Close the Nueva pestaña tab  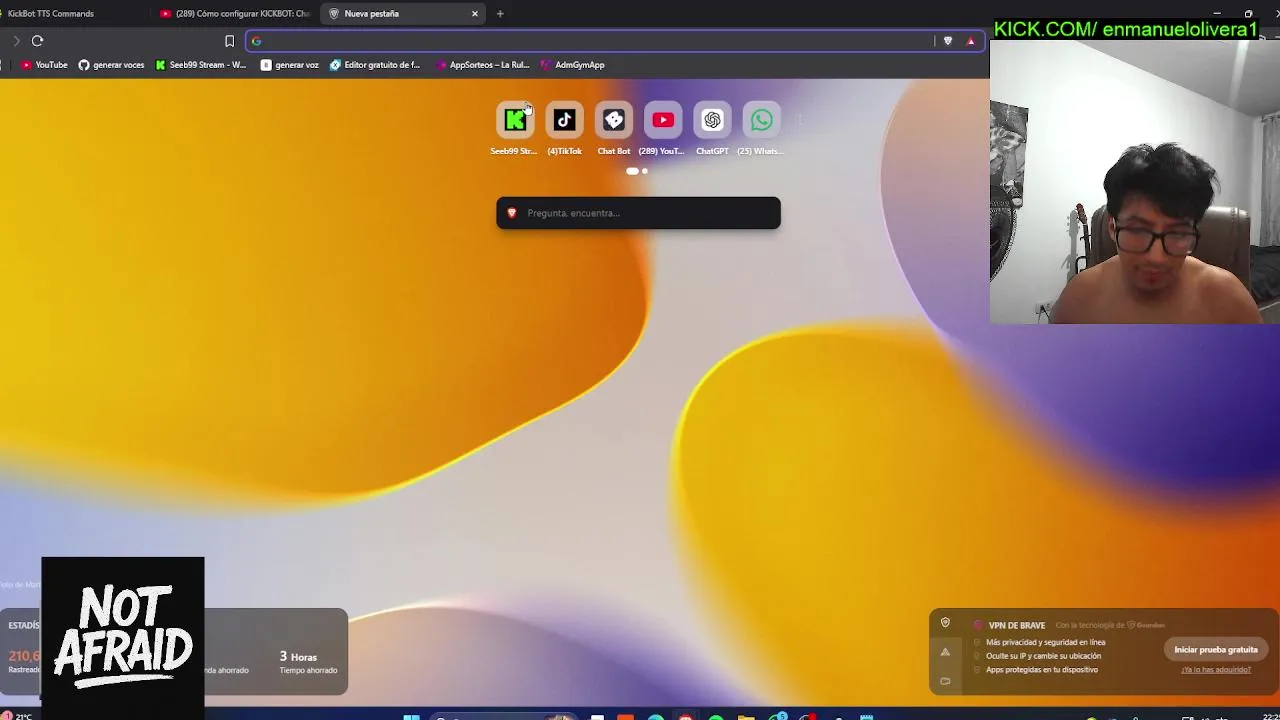click(x=475, y=14)
